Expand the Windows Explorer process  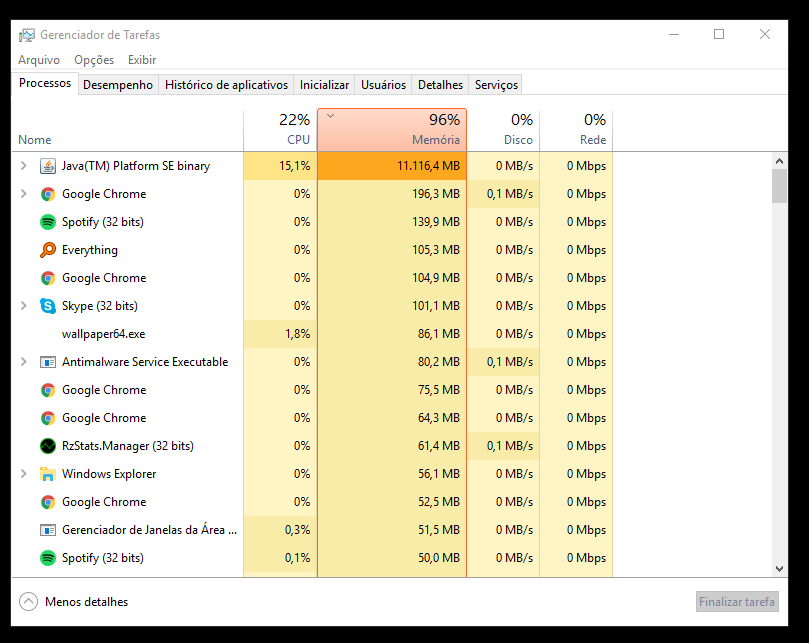pos(23,473)
